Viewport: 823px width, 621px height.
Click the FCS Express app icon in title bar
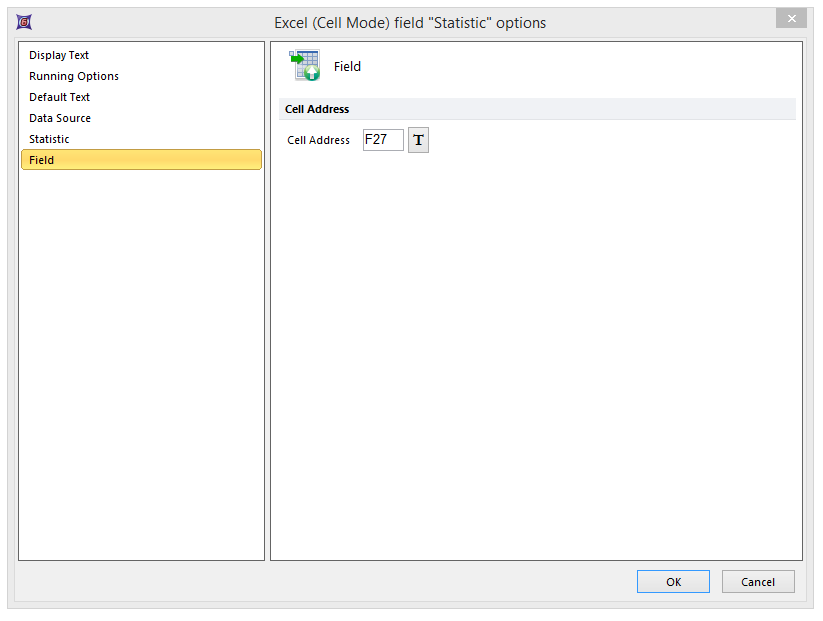[24, 22]
